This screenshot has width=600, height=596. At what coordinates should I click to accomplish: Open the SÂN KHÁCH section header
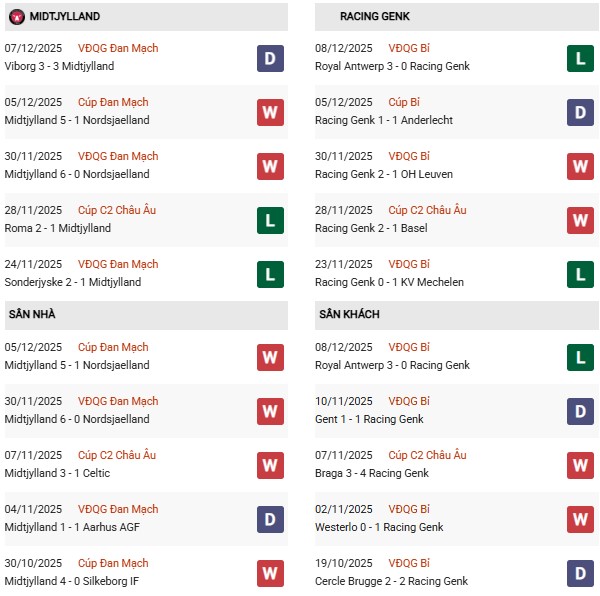tap(351, 314)
